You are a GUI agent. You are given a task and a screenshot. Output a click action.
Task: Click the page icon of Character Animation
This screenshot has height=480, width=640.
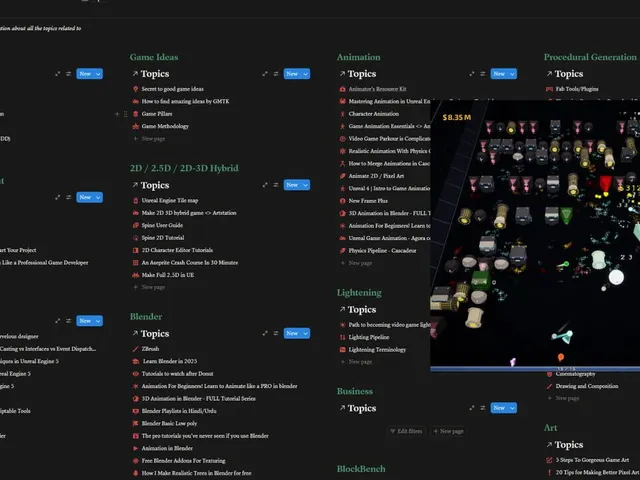342,114
